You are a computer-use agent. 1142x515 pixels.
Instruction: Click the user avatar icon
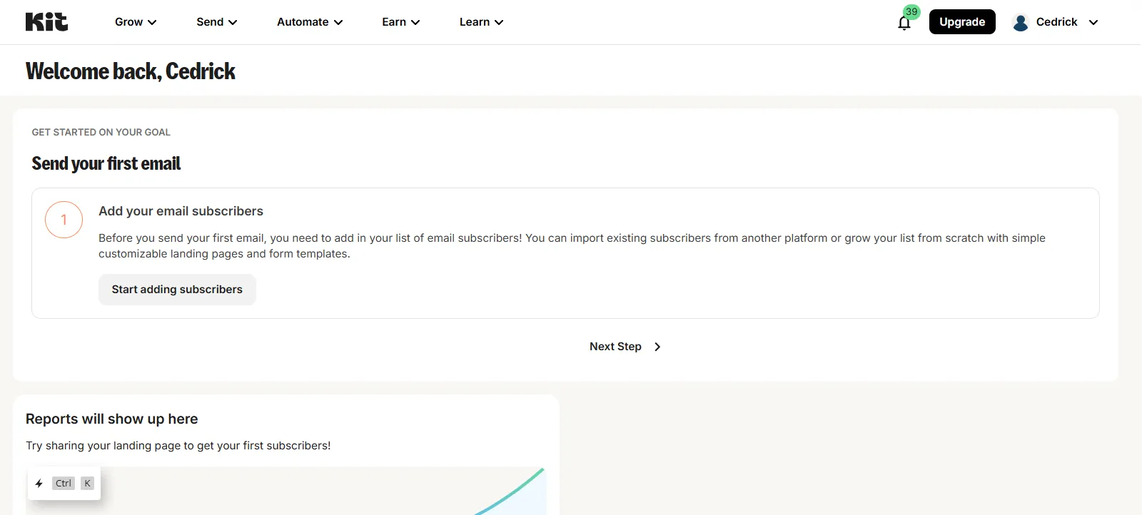coord(1020,22)
